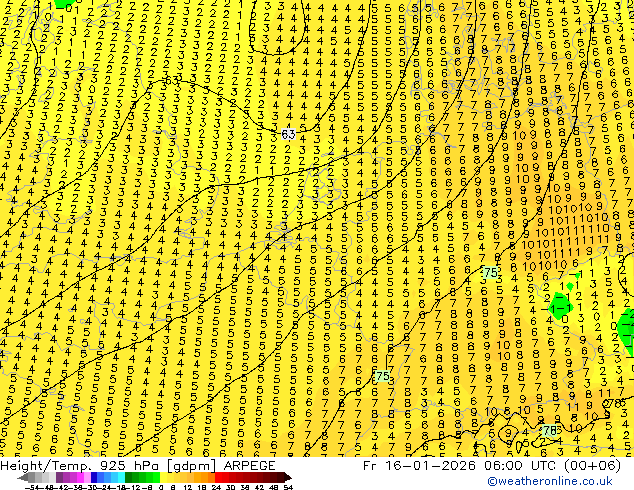The width and height of the screenshot is (634, 490).
Task: Pick the bright green swatch near -8
Action: pos(156,477)
